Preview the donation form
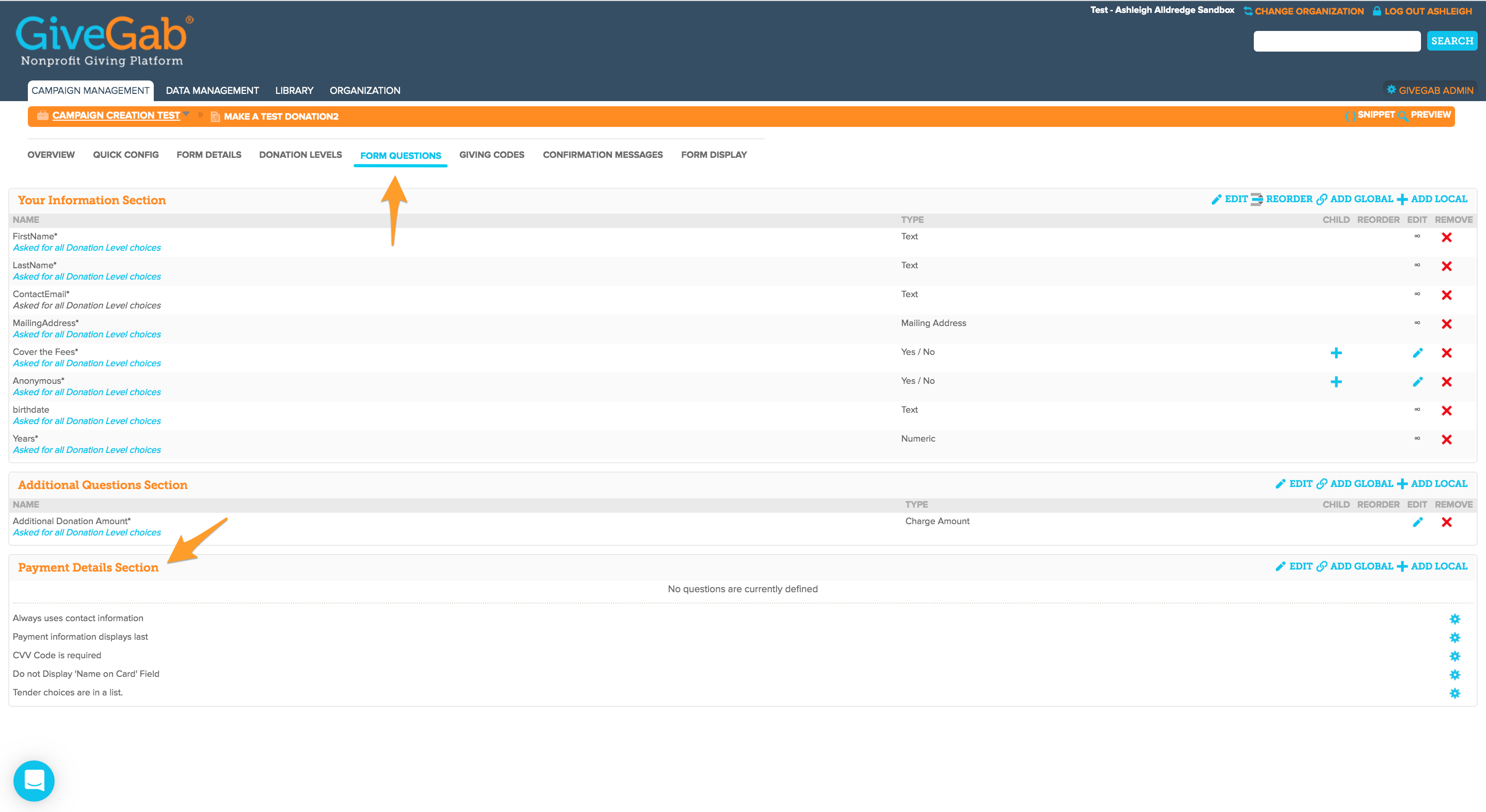Screen dimensions: 1486x812 [1424, 115]
